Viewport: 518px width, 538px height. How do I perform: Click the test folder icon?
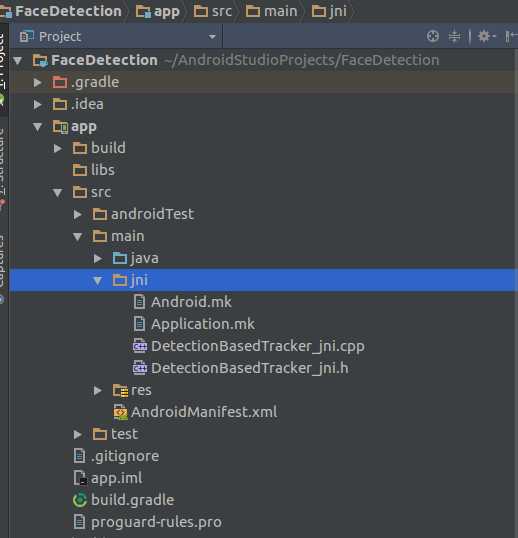click(100, 434)
